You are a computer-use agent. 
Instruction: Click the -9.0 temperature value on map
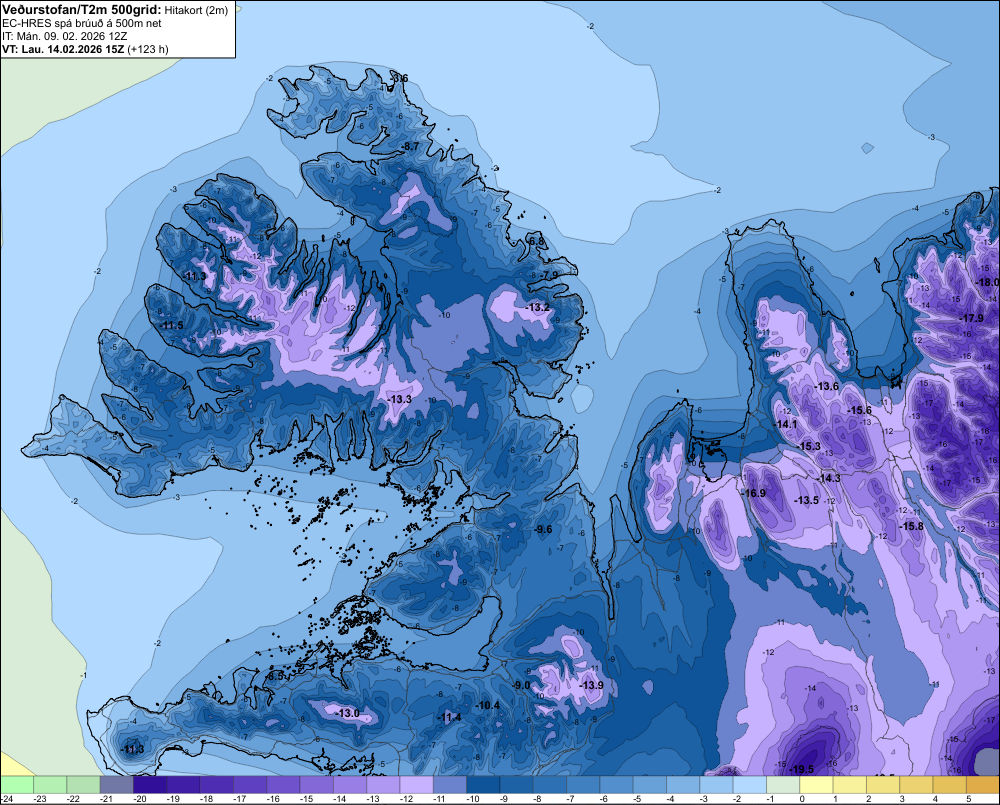pos(522,685)
